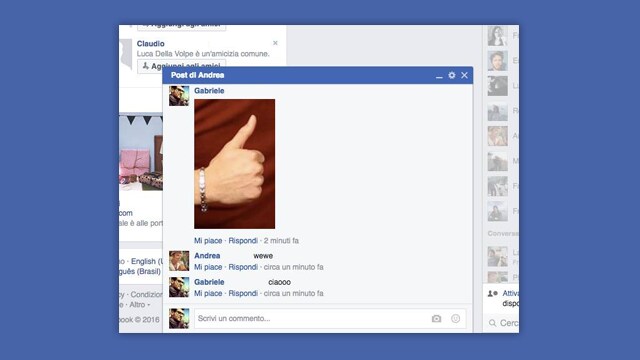Open third contact avatar in chat sidebar
The width and height of the screenshot is (640, 360).
[498, 86]
